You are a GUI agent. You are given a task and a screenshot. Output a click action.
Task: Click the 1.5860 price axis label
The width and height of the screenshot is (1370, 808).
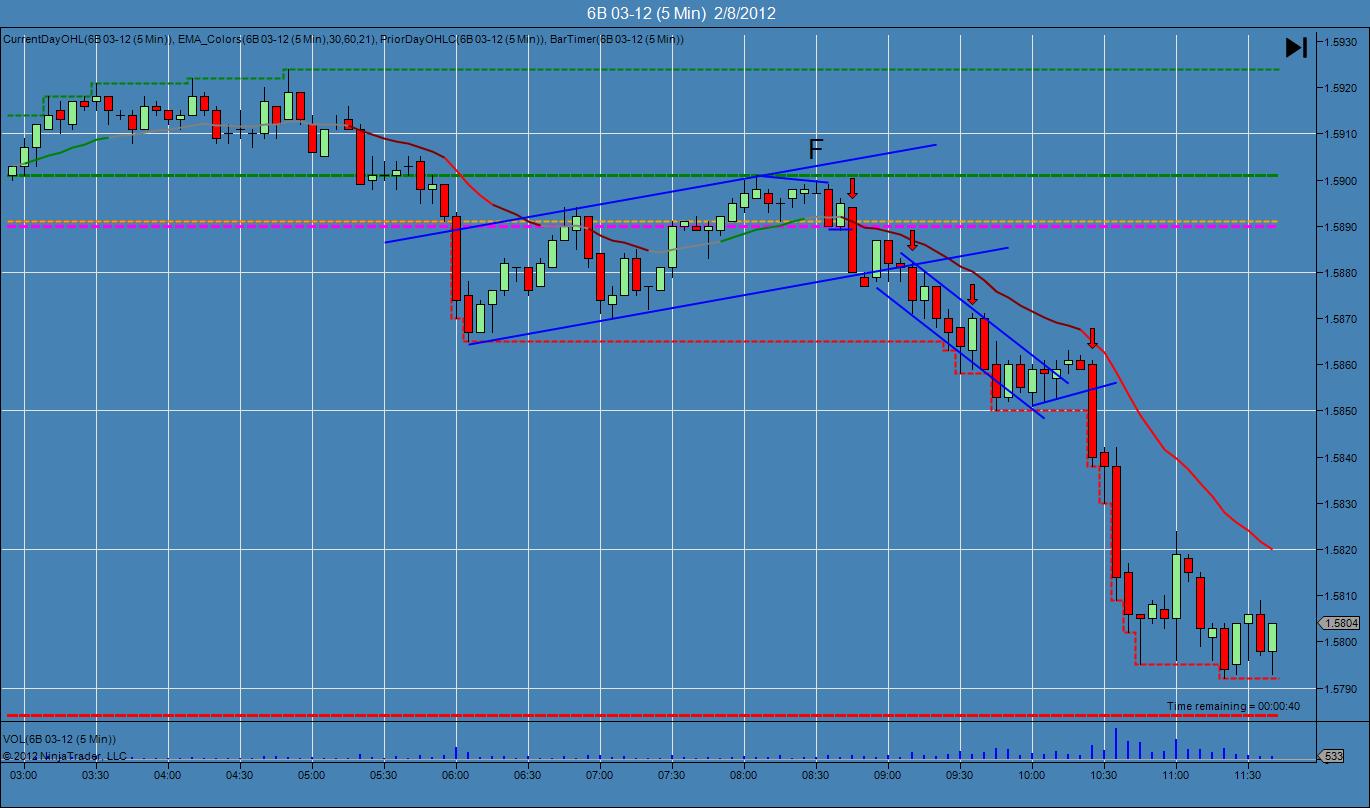(x=1341, y=365)
